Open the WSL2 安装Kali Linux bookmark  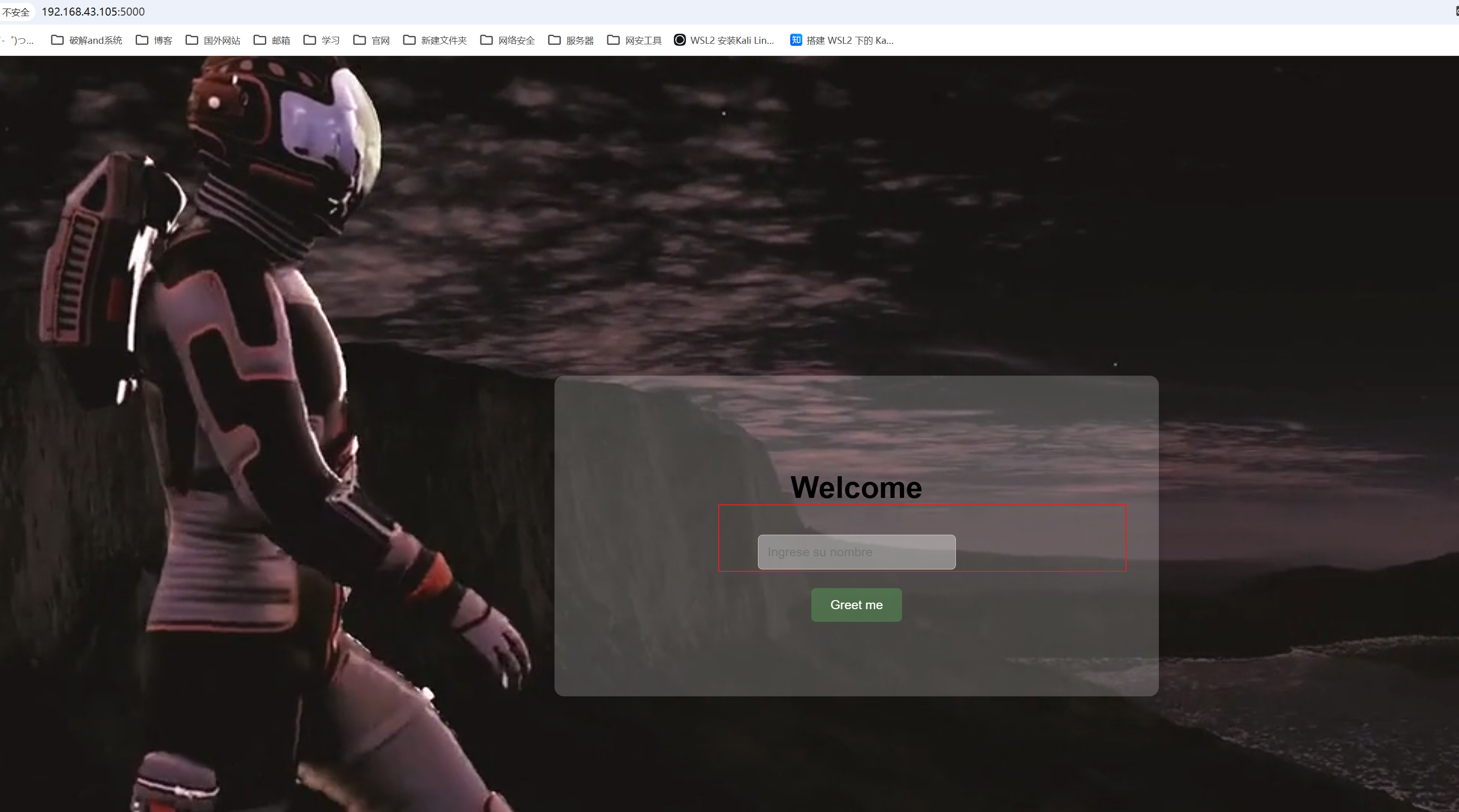click(x=724, y=40)
